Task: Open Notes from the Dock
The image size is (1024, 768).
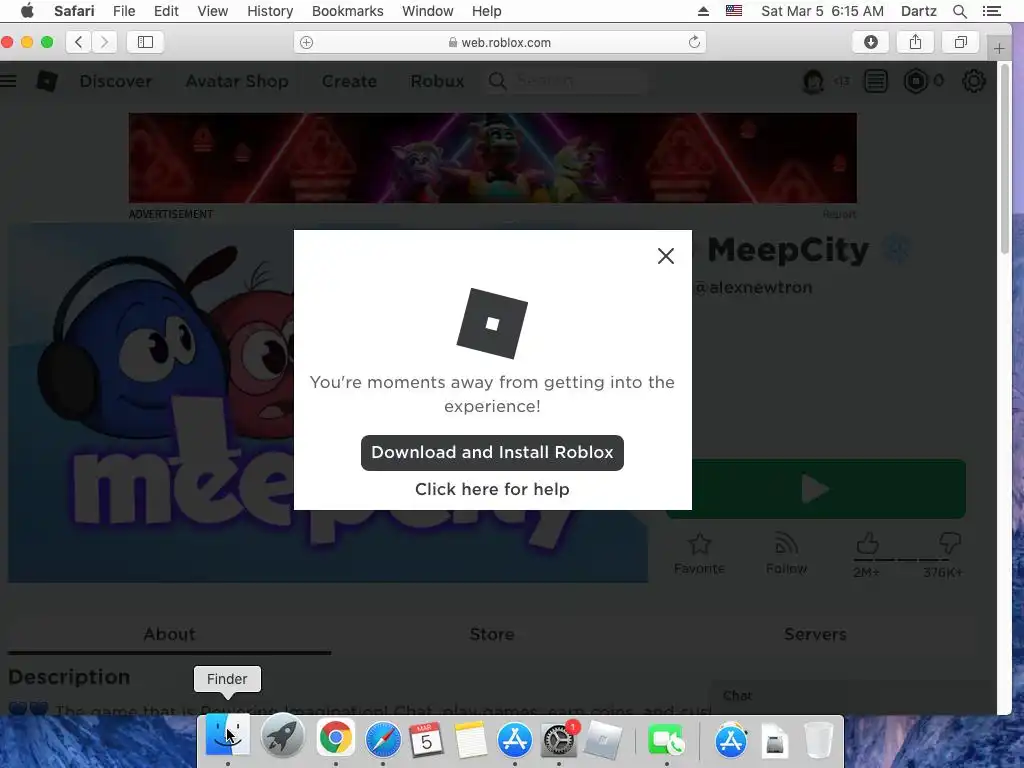Action: pos(470,740)
